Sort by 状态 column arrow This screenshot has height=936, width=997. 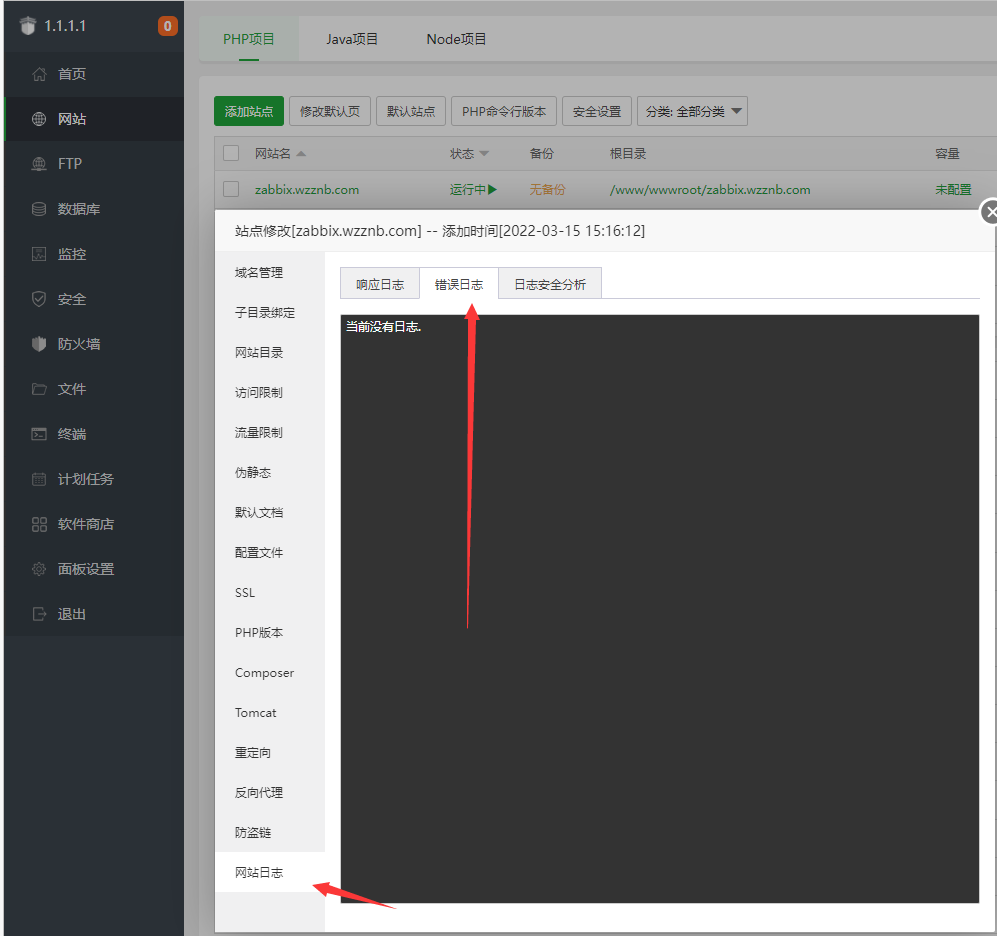point(484,154)
